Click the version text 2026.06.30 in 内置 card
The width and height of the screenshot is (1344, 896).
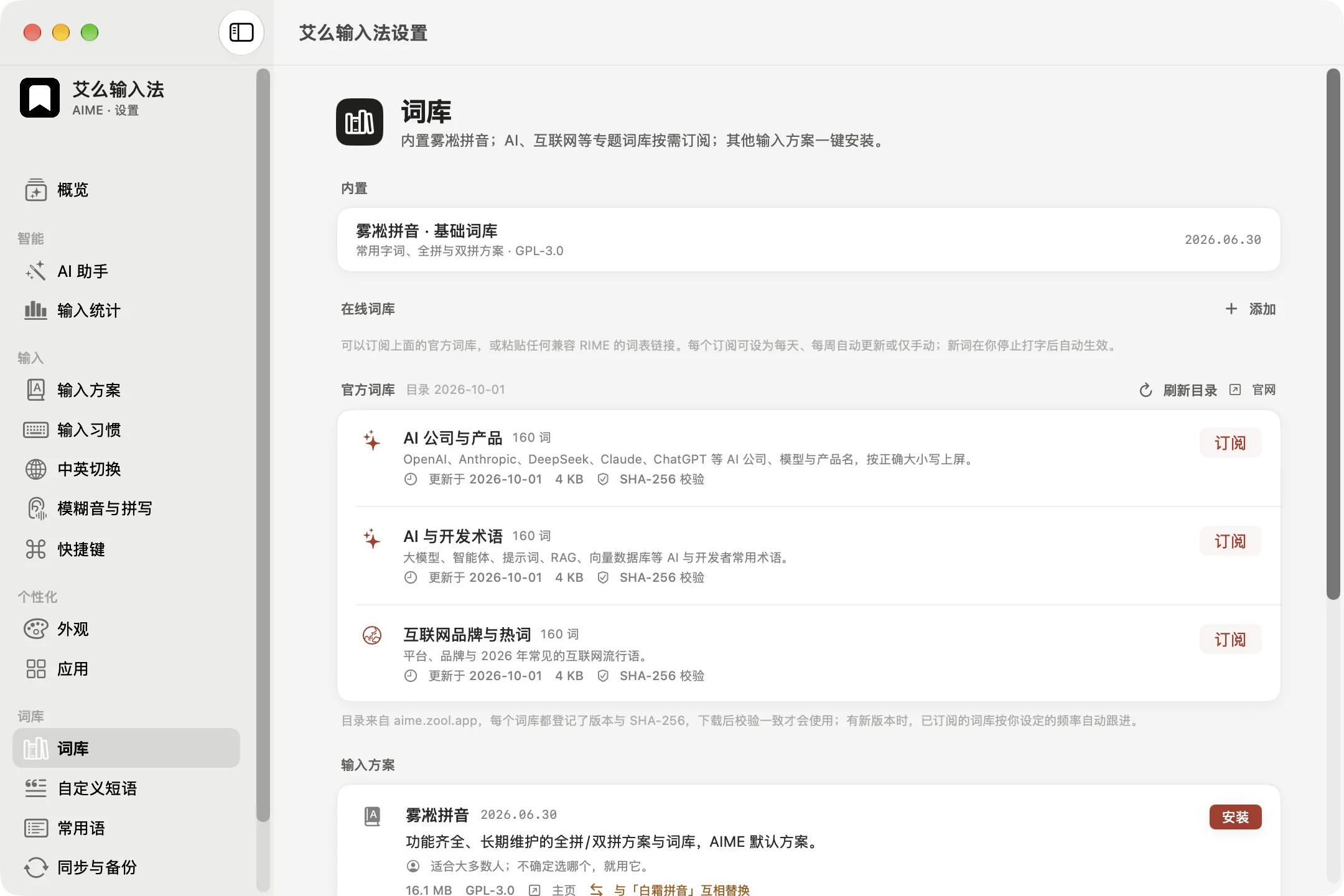tap(1223, 240)
